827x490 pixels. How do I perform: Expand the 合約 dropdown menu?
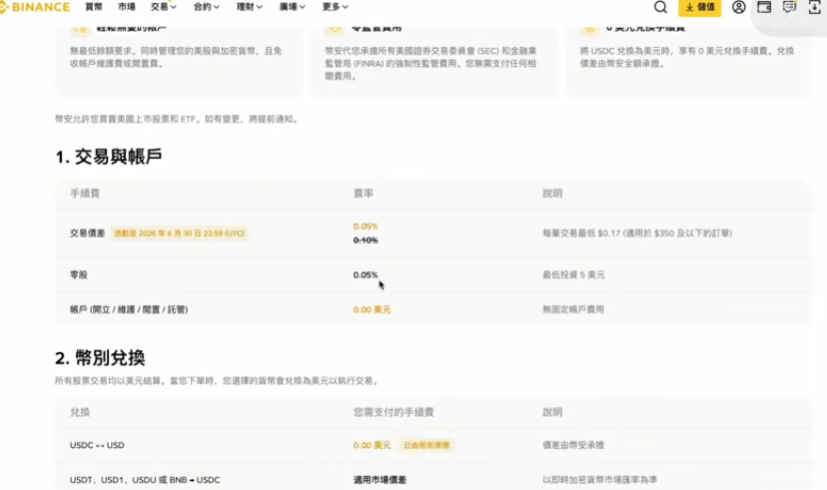coord(206,7)
